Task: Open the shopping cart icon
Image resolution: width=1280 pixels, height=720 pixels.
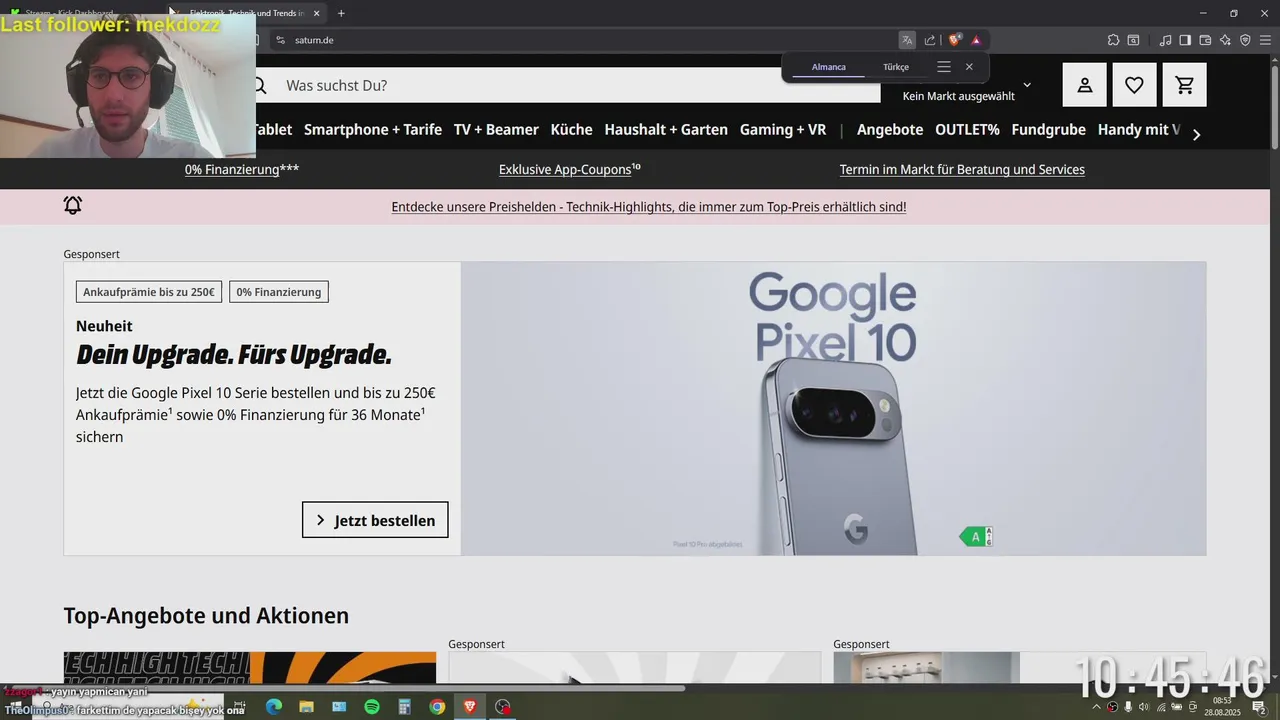Action: tap(1185, 85)
